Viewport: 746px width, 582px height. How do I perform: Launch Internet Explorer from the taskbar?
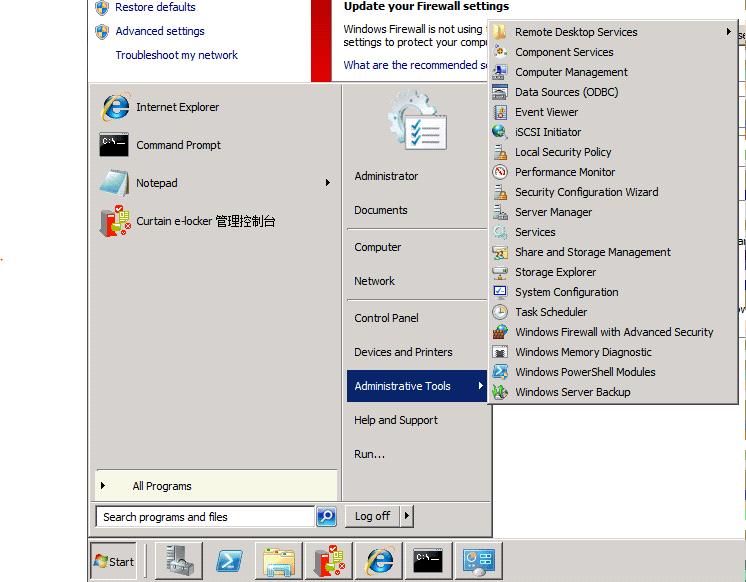(x=379, y=561)
